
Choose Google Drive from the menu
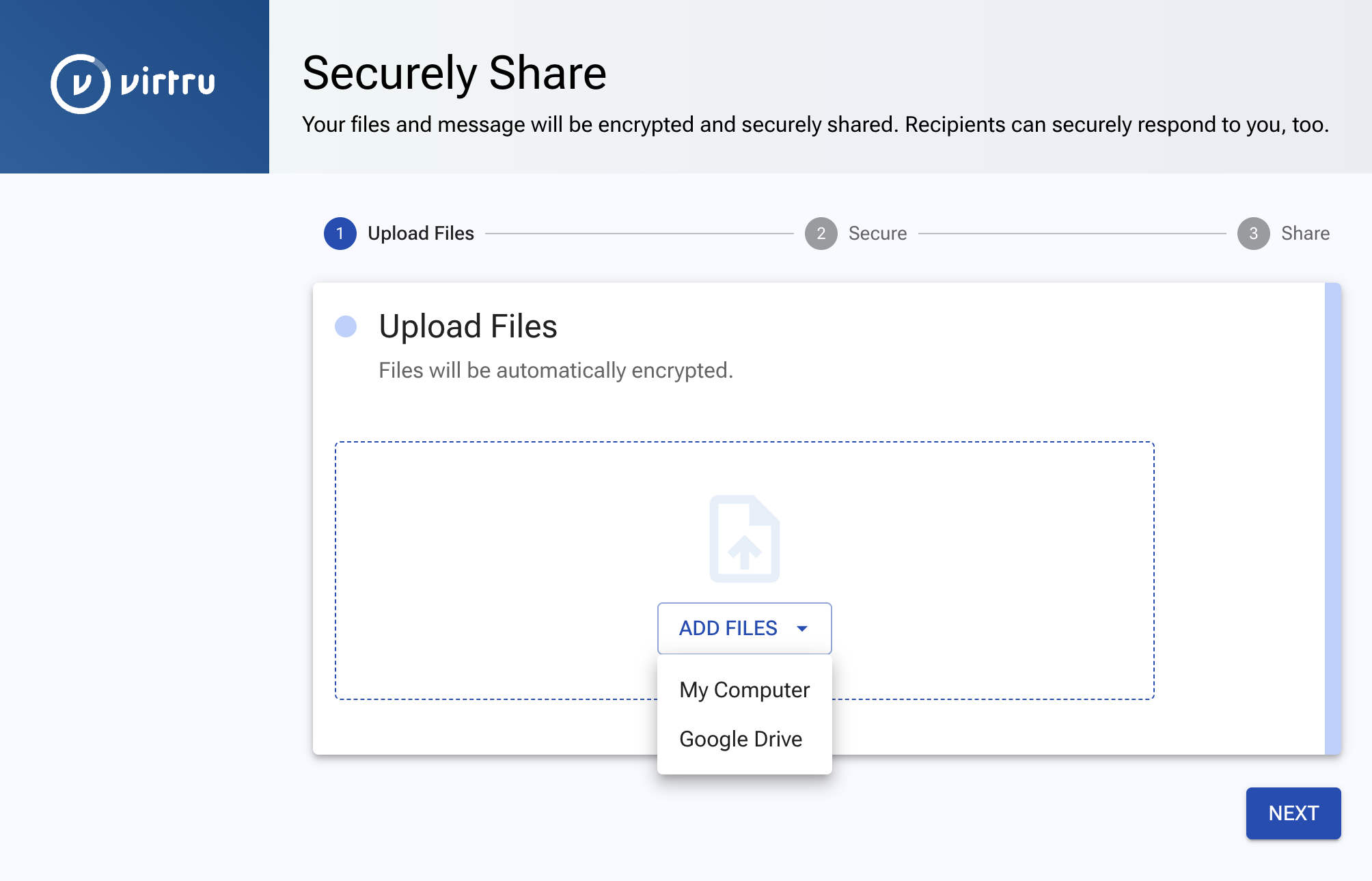point(745,739)
